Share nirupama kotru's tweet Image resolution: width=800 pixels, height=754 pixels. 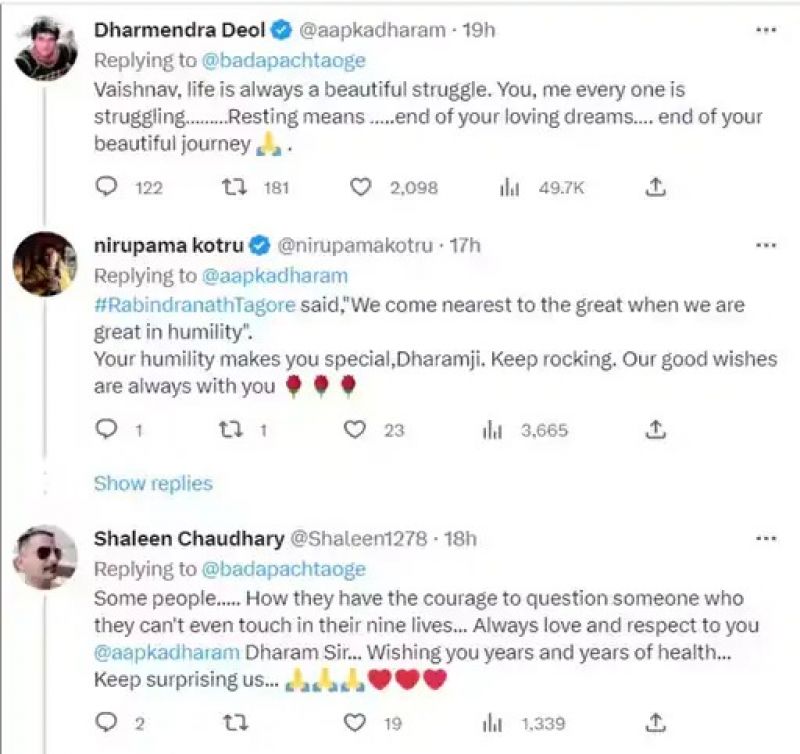coord(656,430)
